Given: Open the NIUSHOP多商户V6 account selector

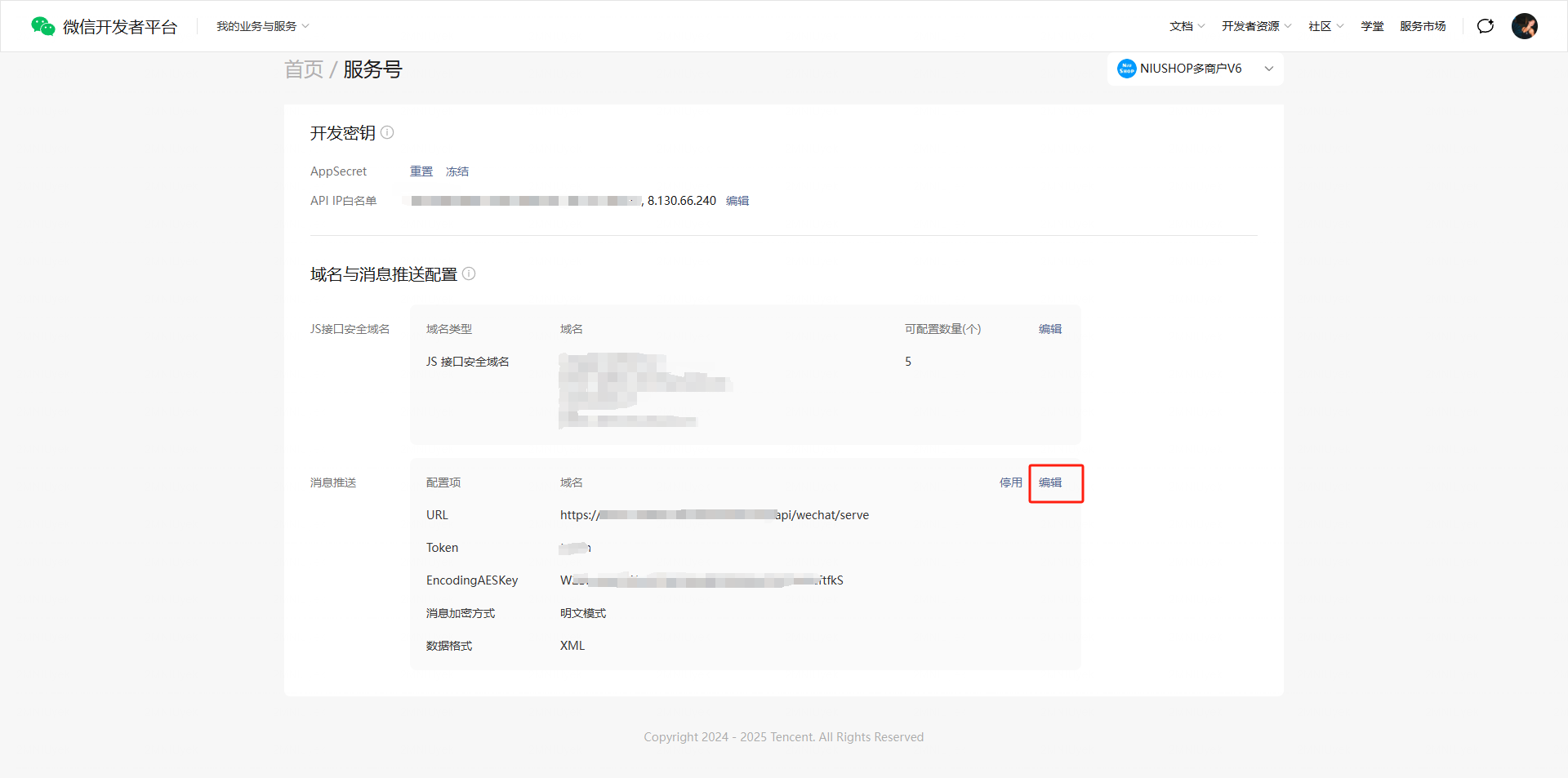Looking at the screenshot, I should click(x=1195, y=69).
